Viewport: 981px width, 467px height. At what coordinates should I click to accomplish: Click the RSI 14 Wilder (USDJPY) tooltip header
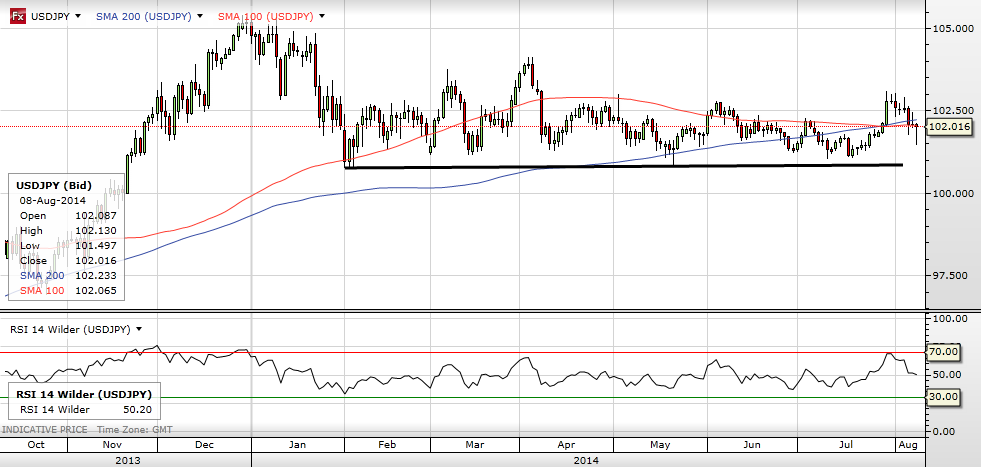click(x=84, y=394)
